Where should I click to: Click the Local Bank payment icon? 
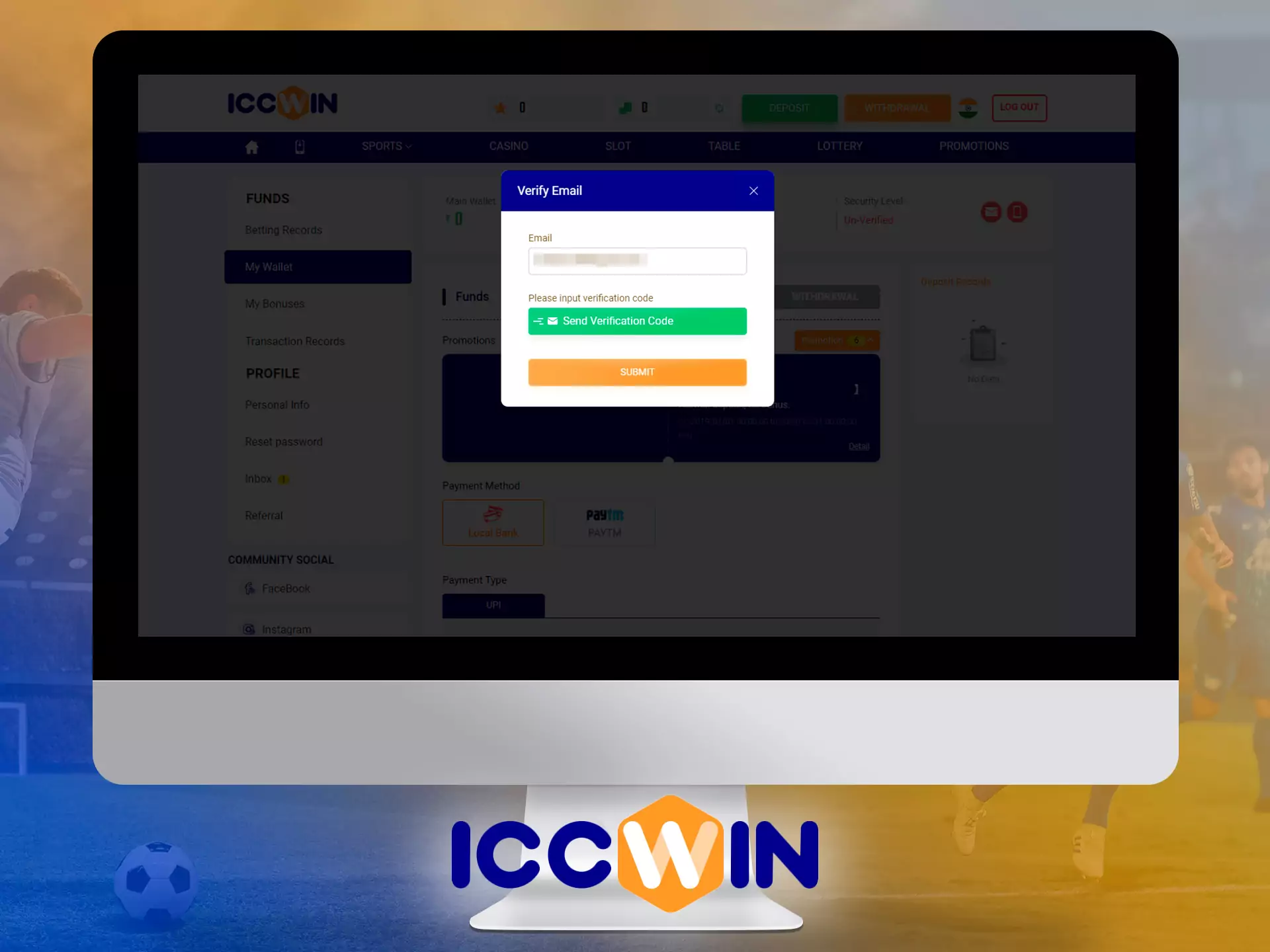point(493,521)
